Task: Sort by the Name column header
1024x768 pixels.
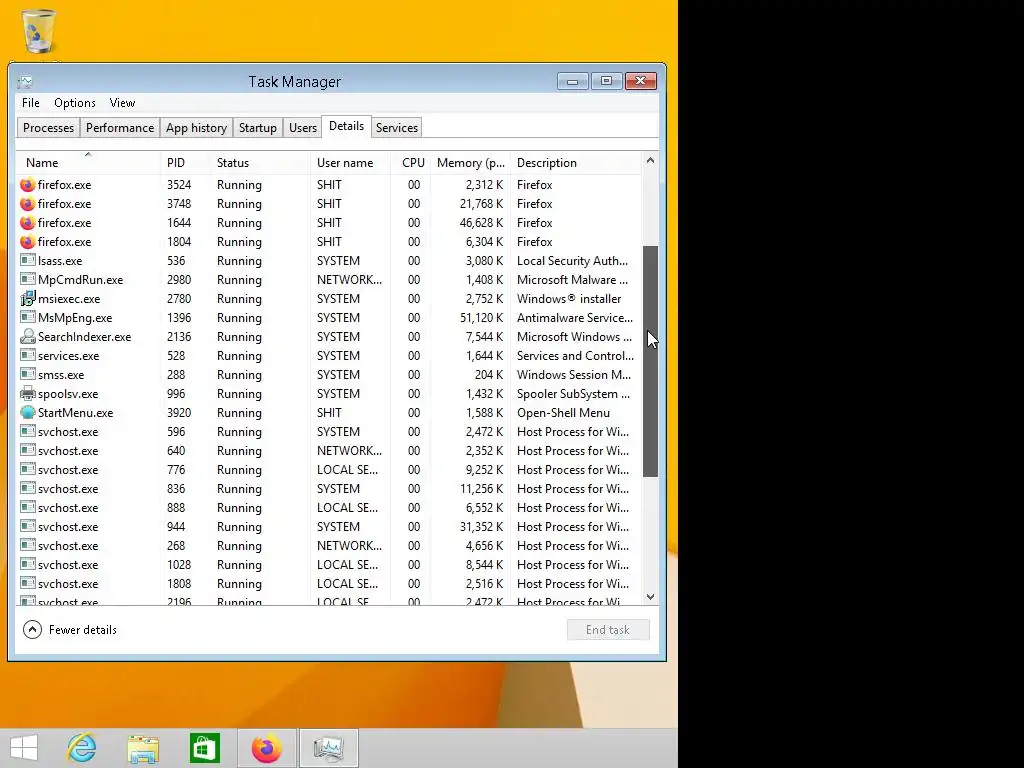Action: (88, 163)
